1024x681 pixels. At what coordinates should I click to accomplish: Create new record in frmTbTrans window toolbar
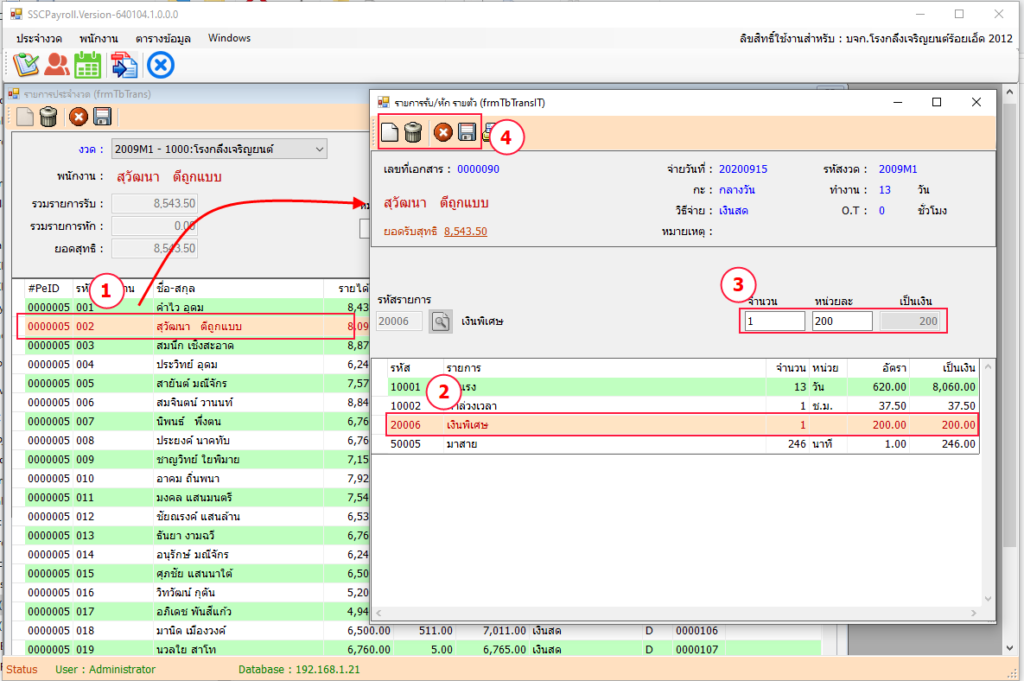(25, 117)
